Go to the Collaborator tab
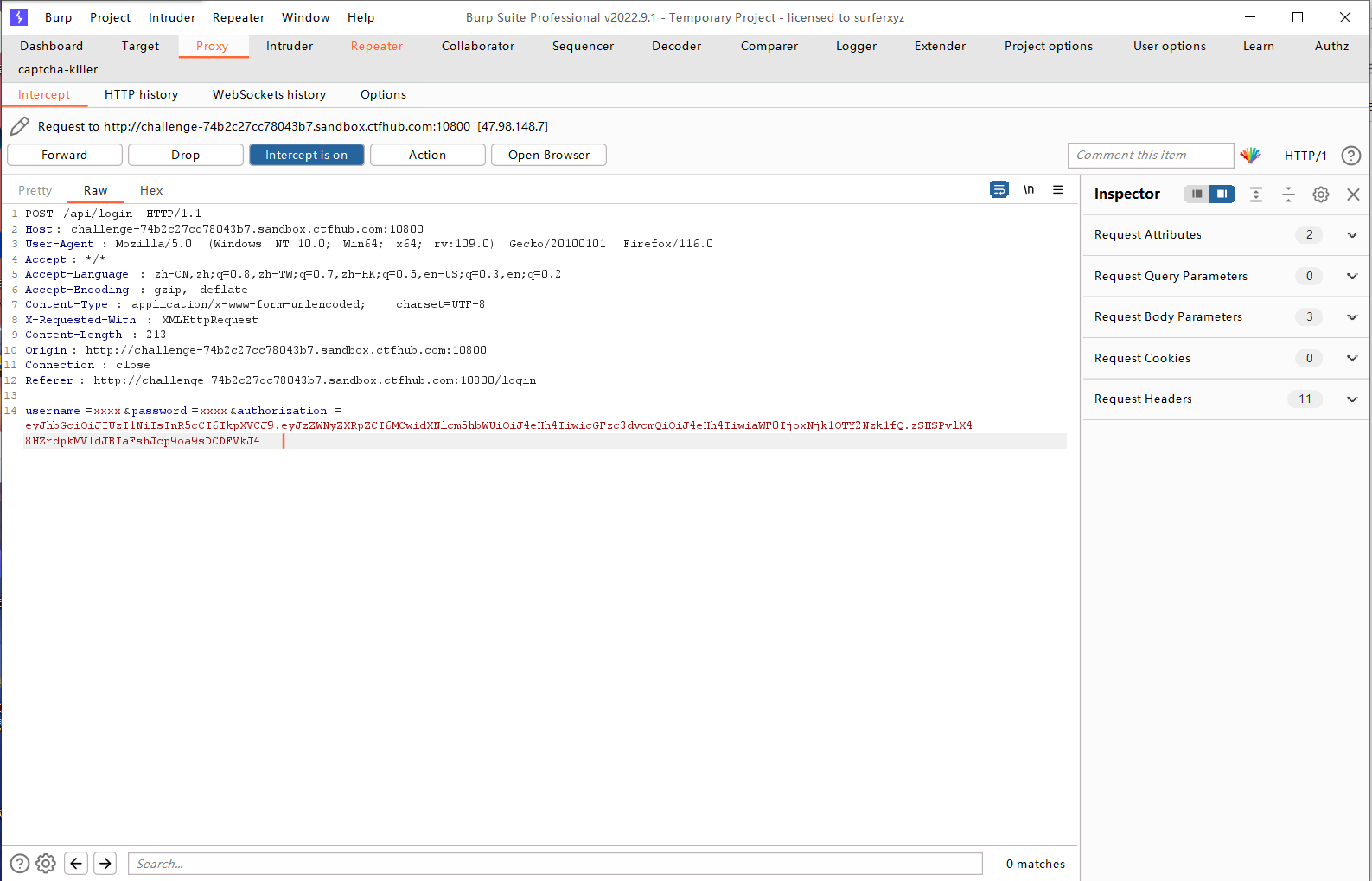The width and height of the screenshot is (1372, 881). [x=478, y=47]
